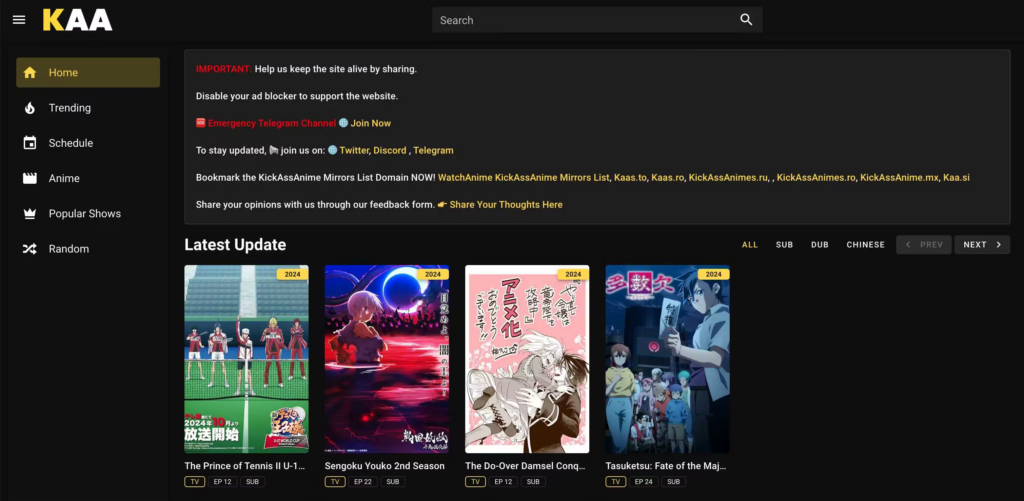Click The Do-Over Damsel title text
Screen dimensions: 1024x501
tap(525, 466)
